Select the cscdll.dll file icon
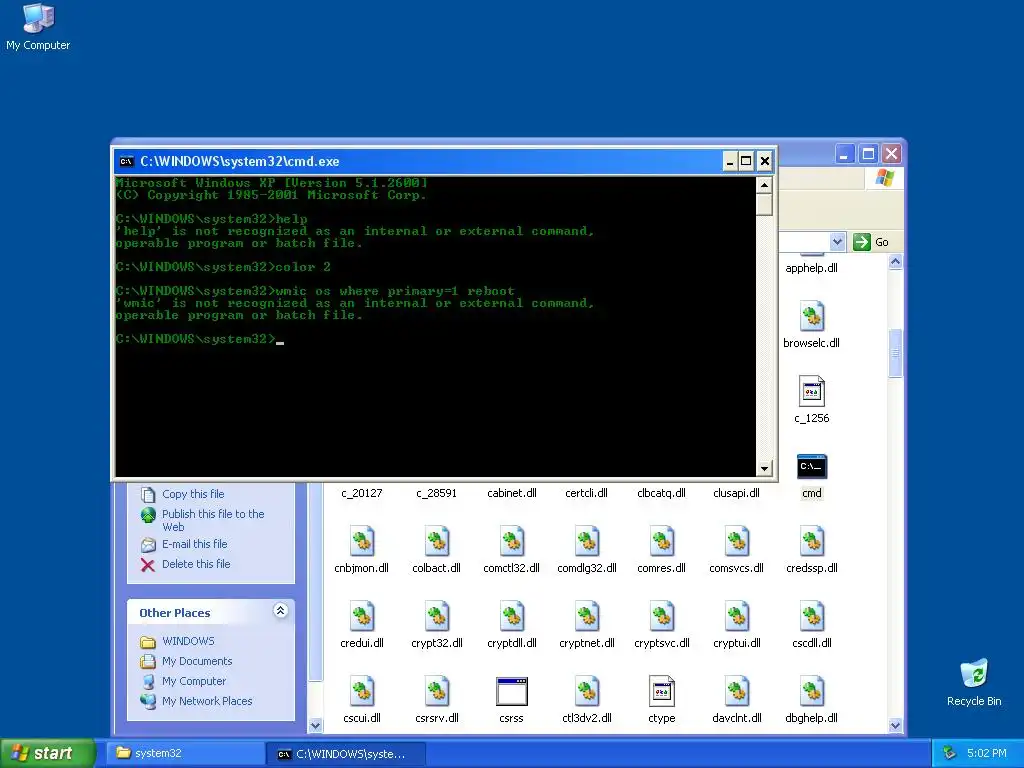This screenshot has width=1024, height=768. (x=812, y=617)
